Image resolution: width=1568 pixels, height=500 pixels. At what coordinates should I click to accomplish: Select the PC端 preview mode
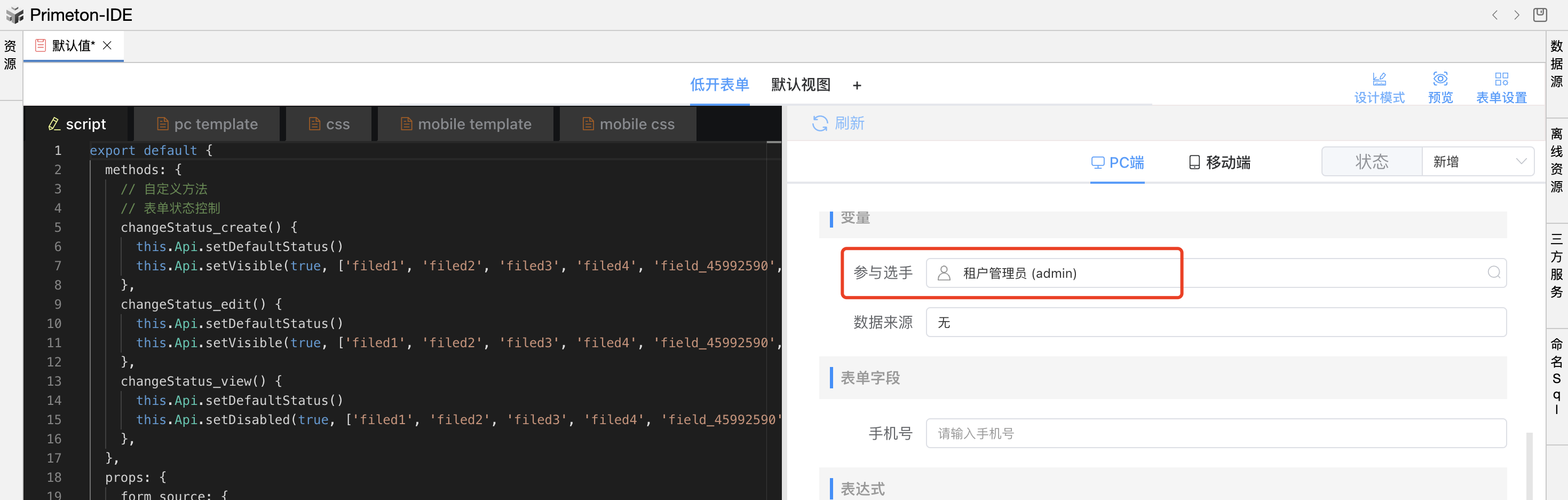(1117, 162)
